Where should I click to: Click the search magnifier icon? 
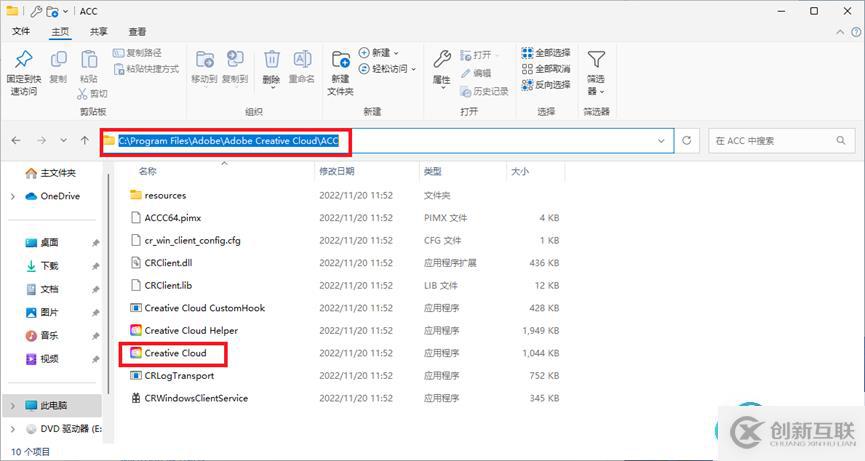point(841,141)
